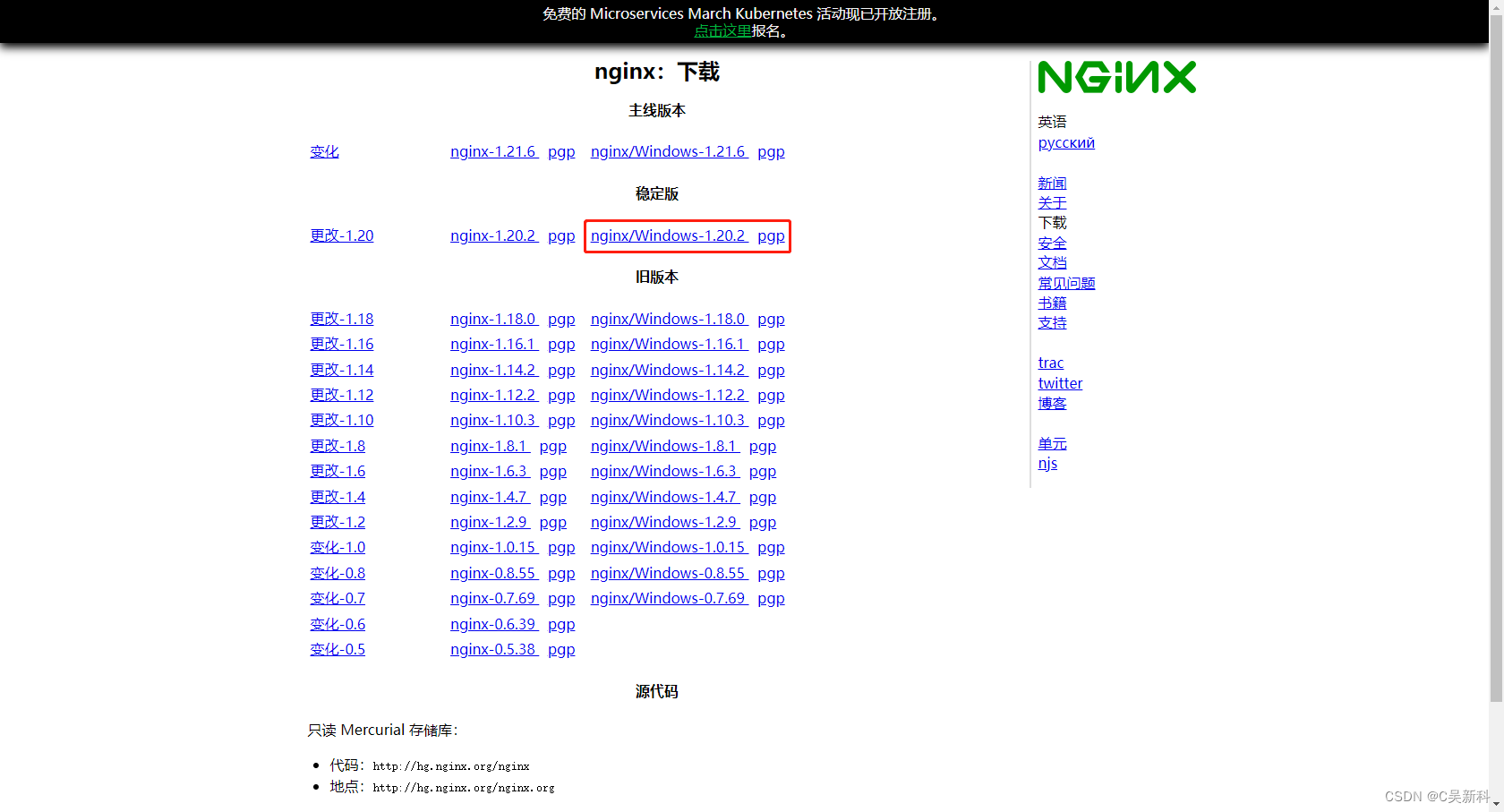Open the 更改-1.8 changes link
Screen dimensions: 1504x812
338,446
